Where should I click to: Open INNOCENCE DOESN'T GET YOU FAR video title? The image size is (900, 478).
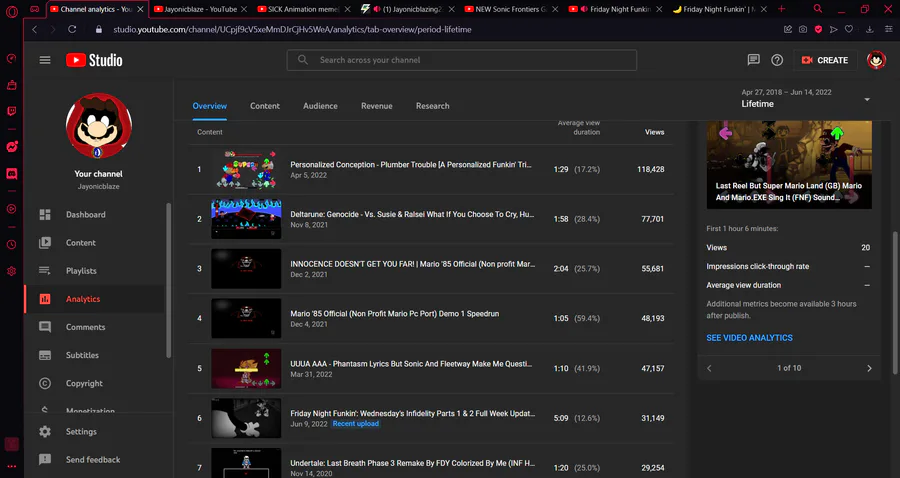[x=413, y=264]
